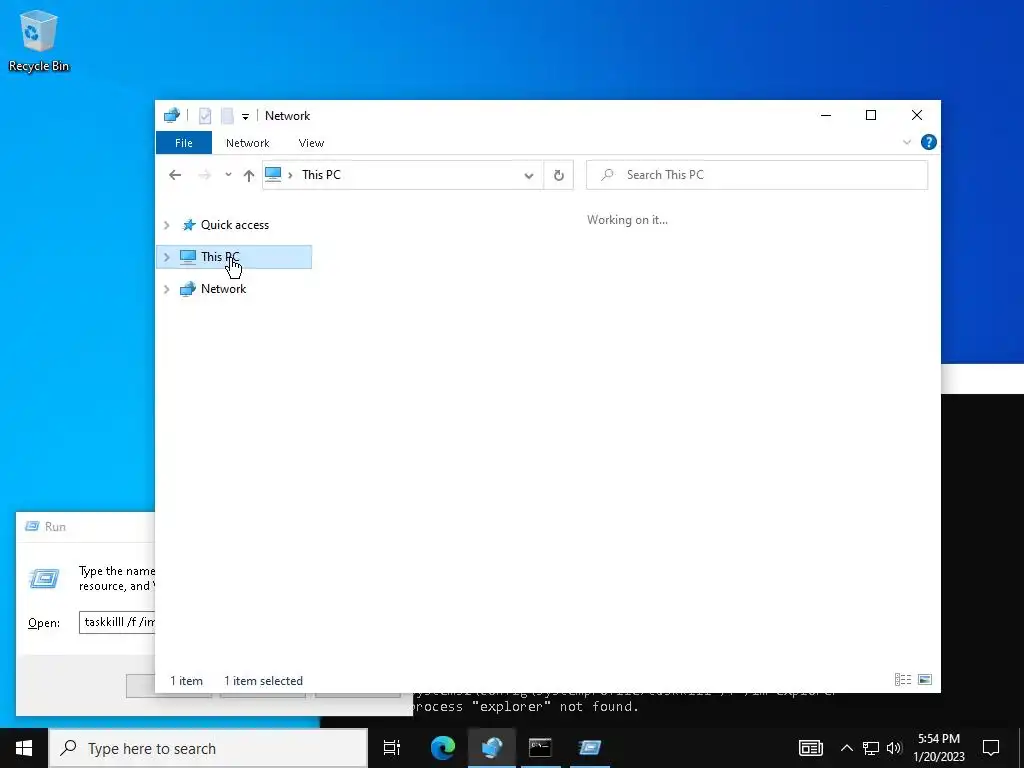Click the Network title bar system icon
Image resolution: width=1024 pixels, height=768 pixels.
(x=172, y=116)
